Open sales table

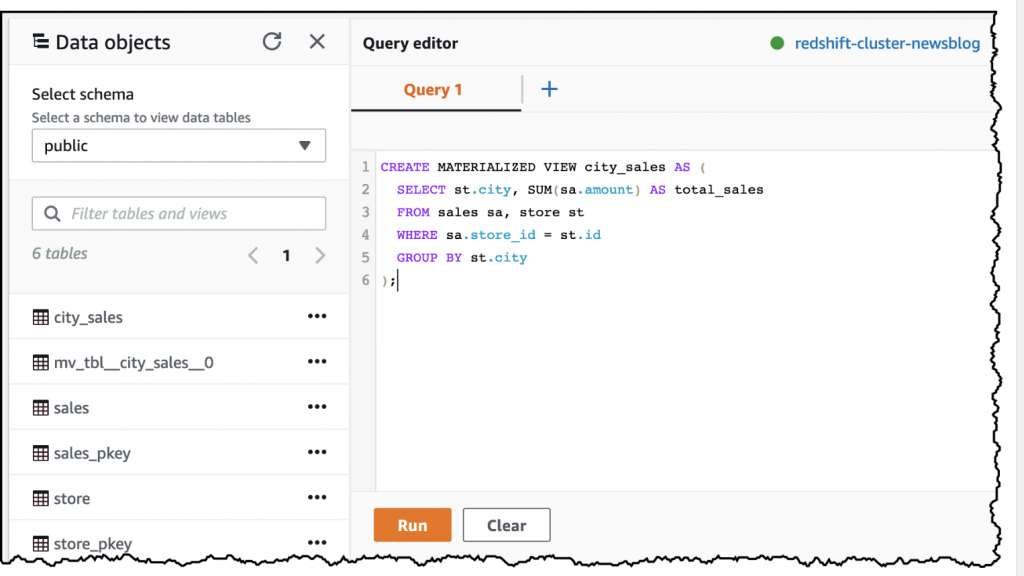pyautogui.click(x=71, y=408)
